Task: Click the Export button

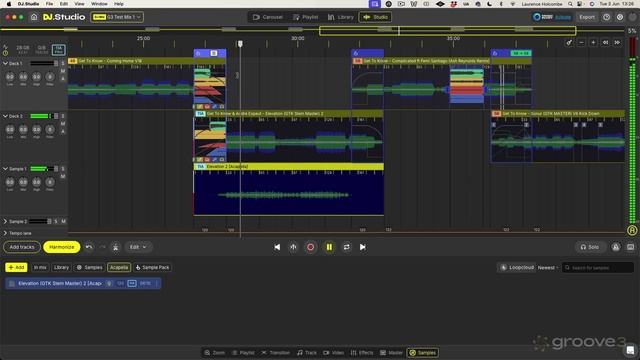Action: pos(587,17)
